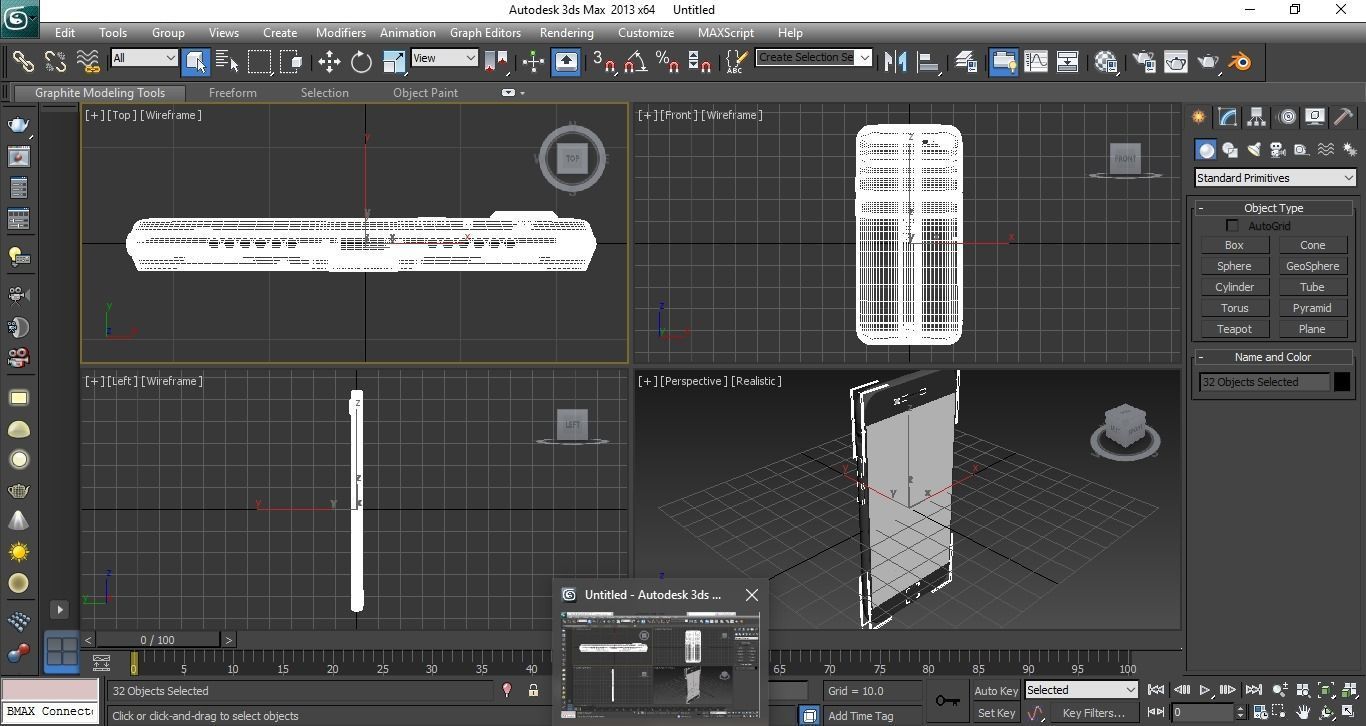Click the object color swatch

click(x=1341, y=382)
